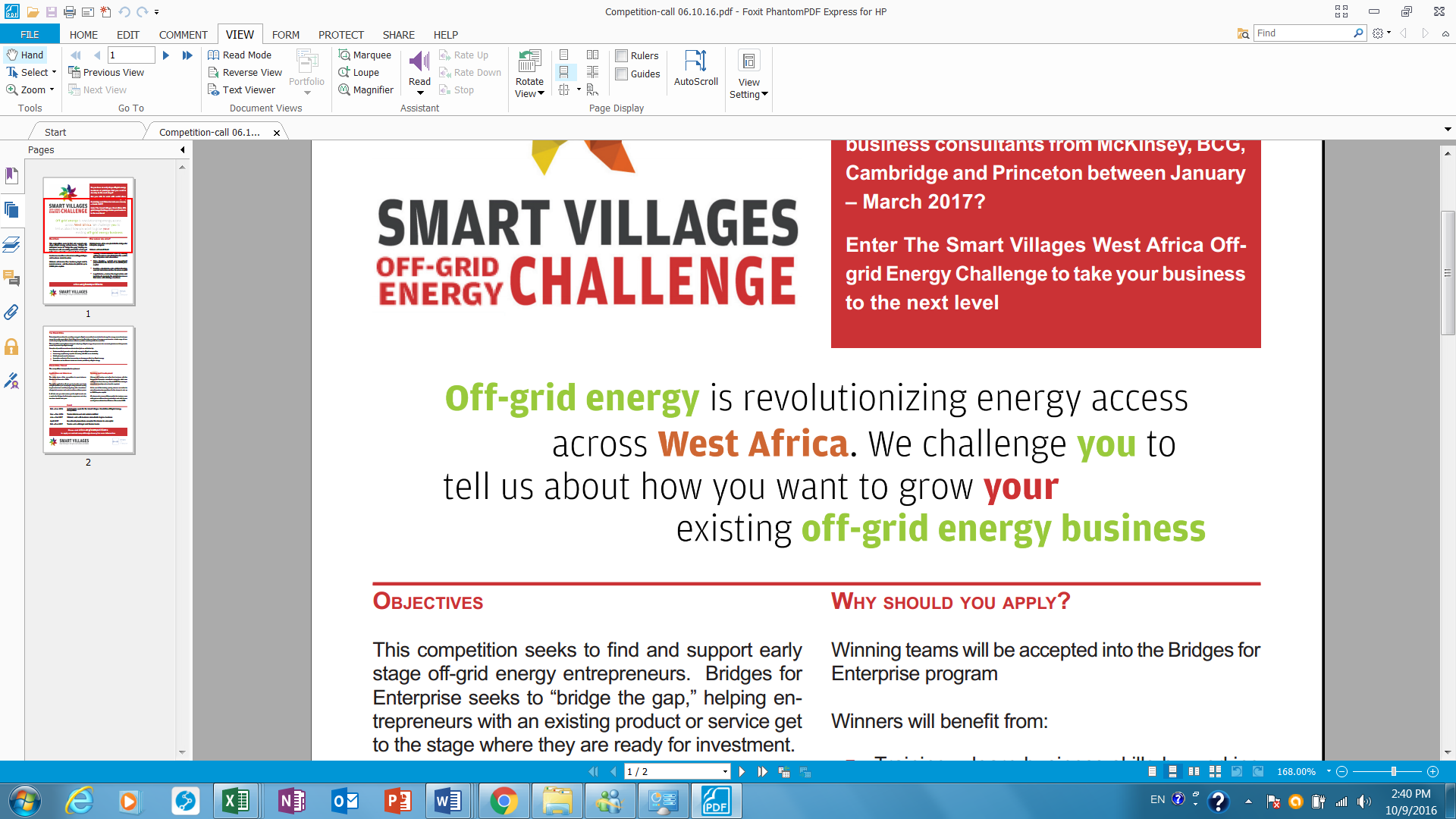
Task: Go to last page in status bar
Action: point(763,771)
